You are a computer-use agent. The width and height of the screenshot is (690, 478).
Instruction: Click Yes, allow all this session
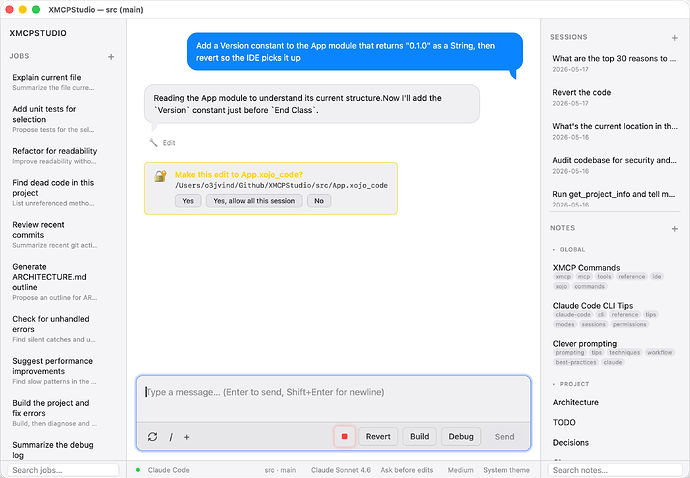(x=254, y=201)
